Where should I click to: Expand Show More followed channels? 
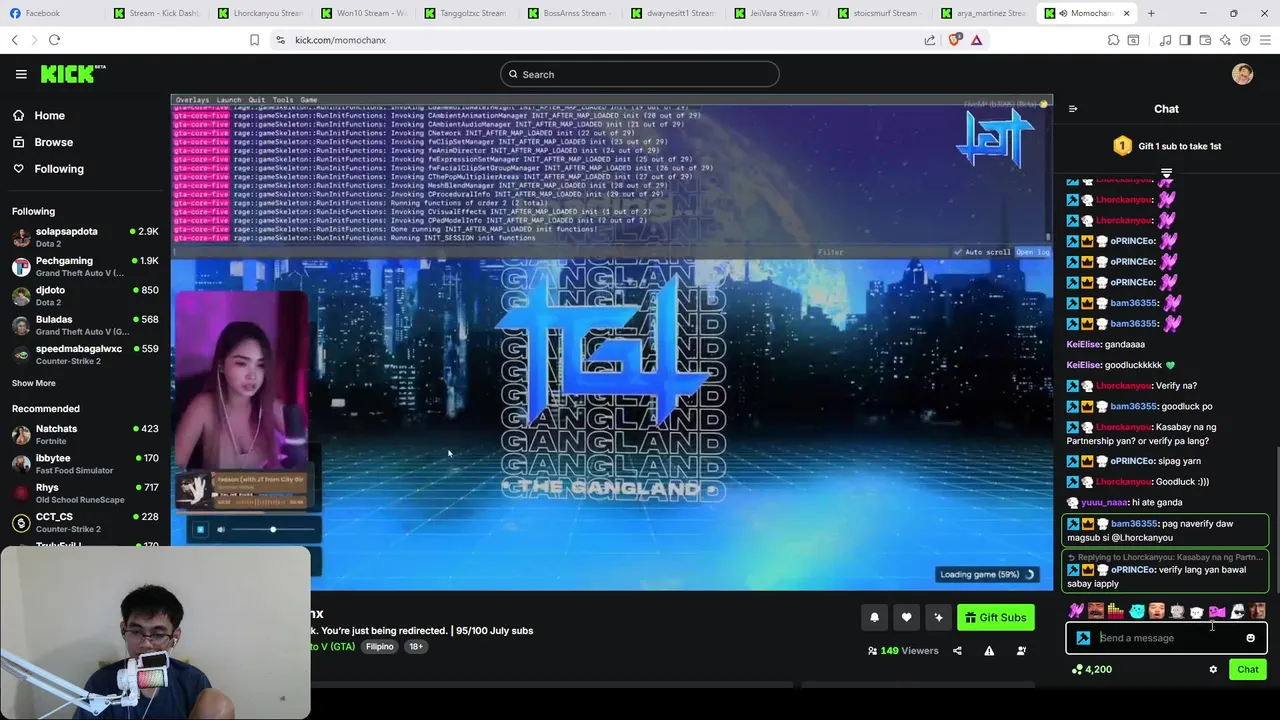[x=34, y=383]
